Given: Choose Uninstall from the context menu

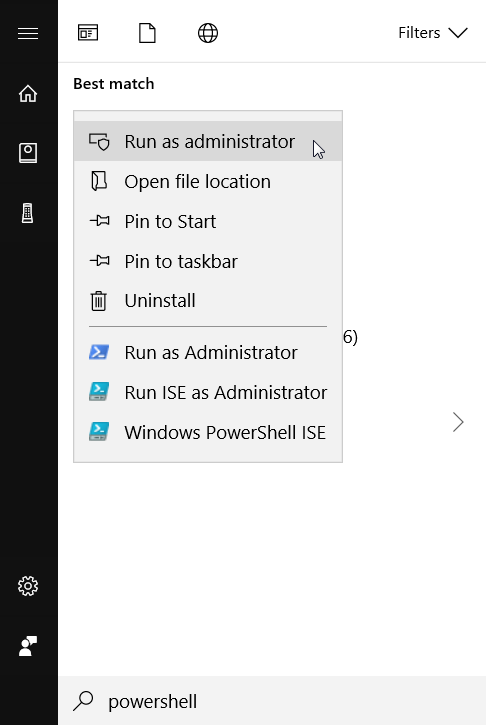Looking at the screenshot, I should coord(208,301).
